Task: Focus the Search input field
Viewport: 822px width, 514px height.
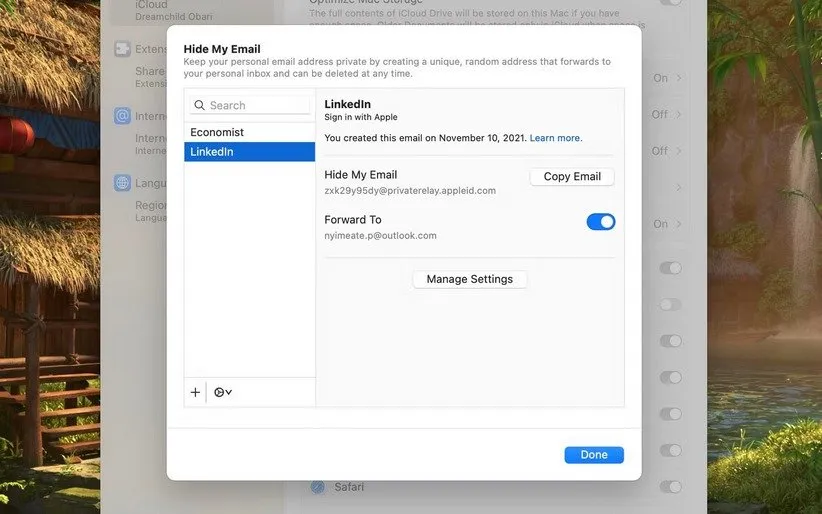Action: (x=256, y=105)
